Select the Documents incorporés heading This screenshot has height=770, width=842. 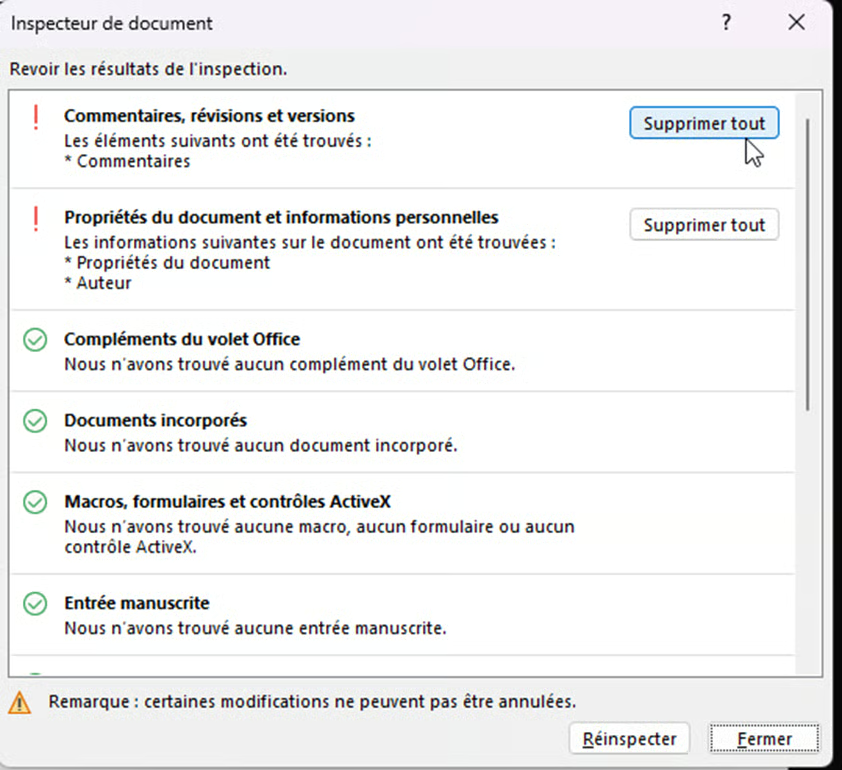pos(155,420)
